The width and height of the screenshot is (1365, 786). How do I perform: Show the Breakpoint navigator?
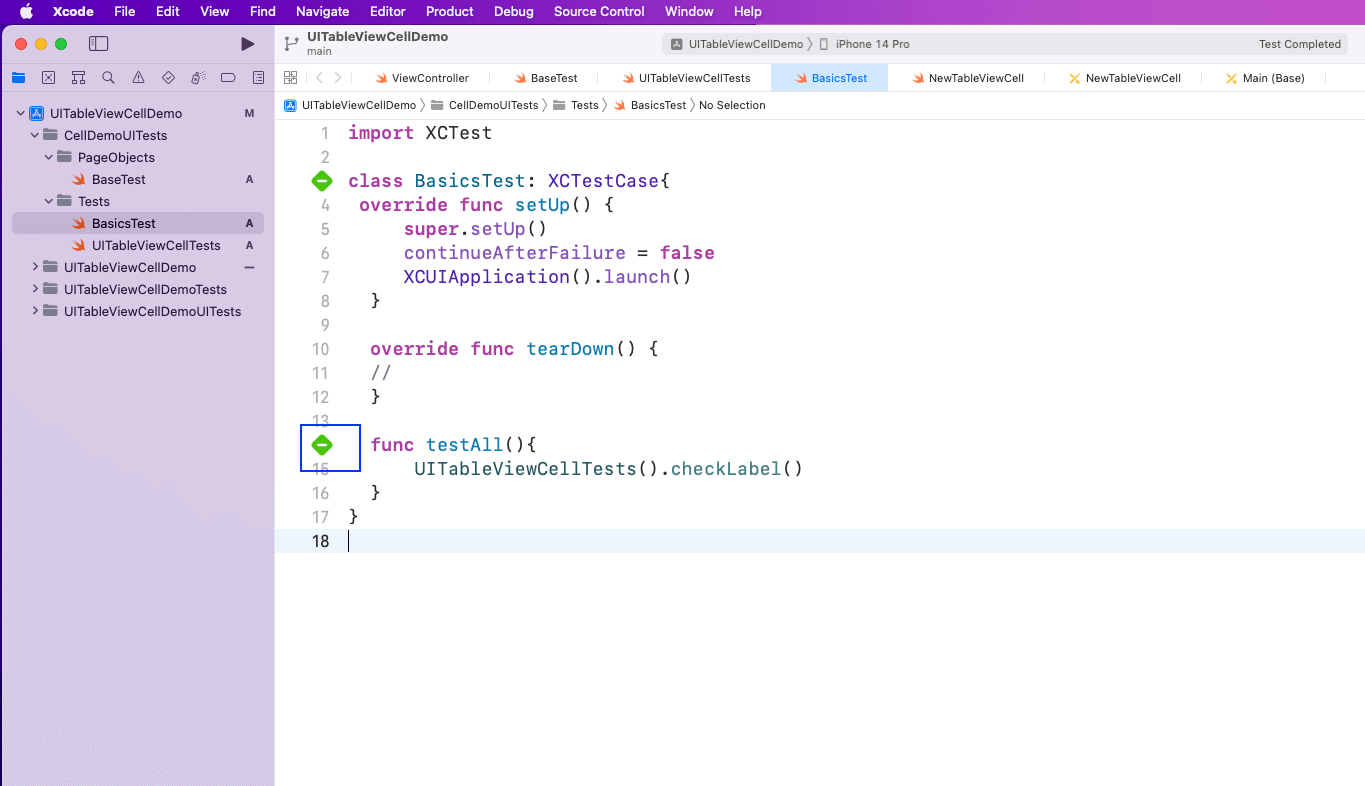tap(228, 78)
